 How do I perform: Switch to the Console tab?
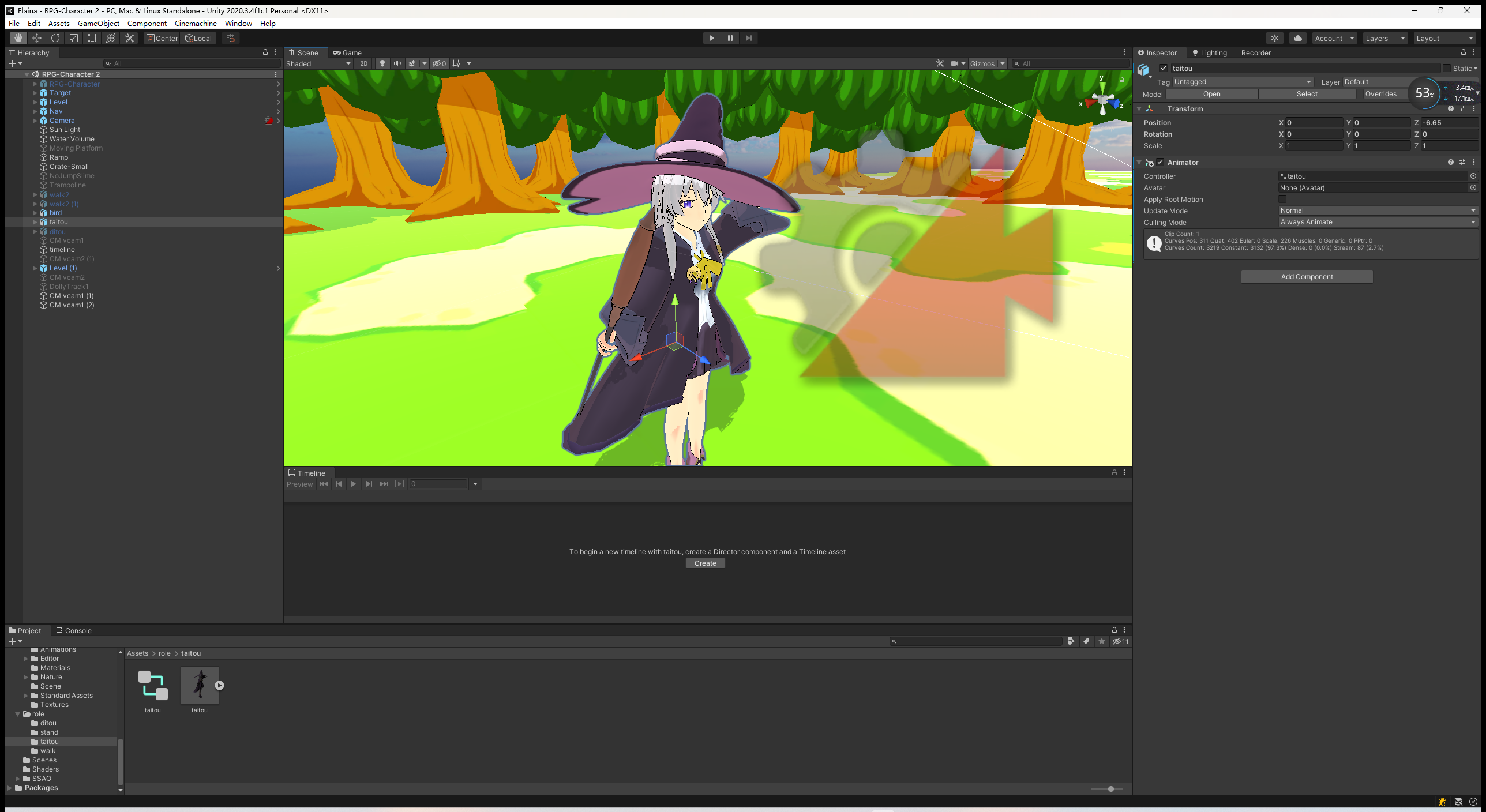tap(74, 630)
